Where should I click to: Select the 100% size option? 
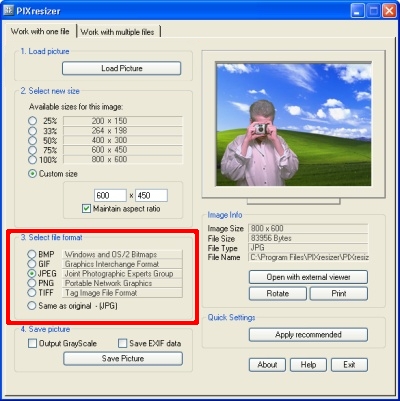pyautogui.click(x=32, y=160)
